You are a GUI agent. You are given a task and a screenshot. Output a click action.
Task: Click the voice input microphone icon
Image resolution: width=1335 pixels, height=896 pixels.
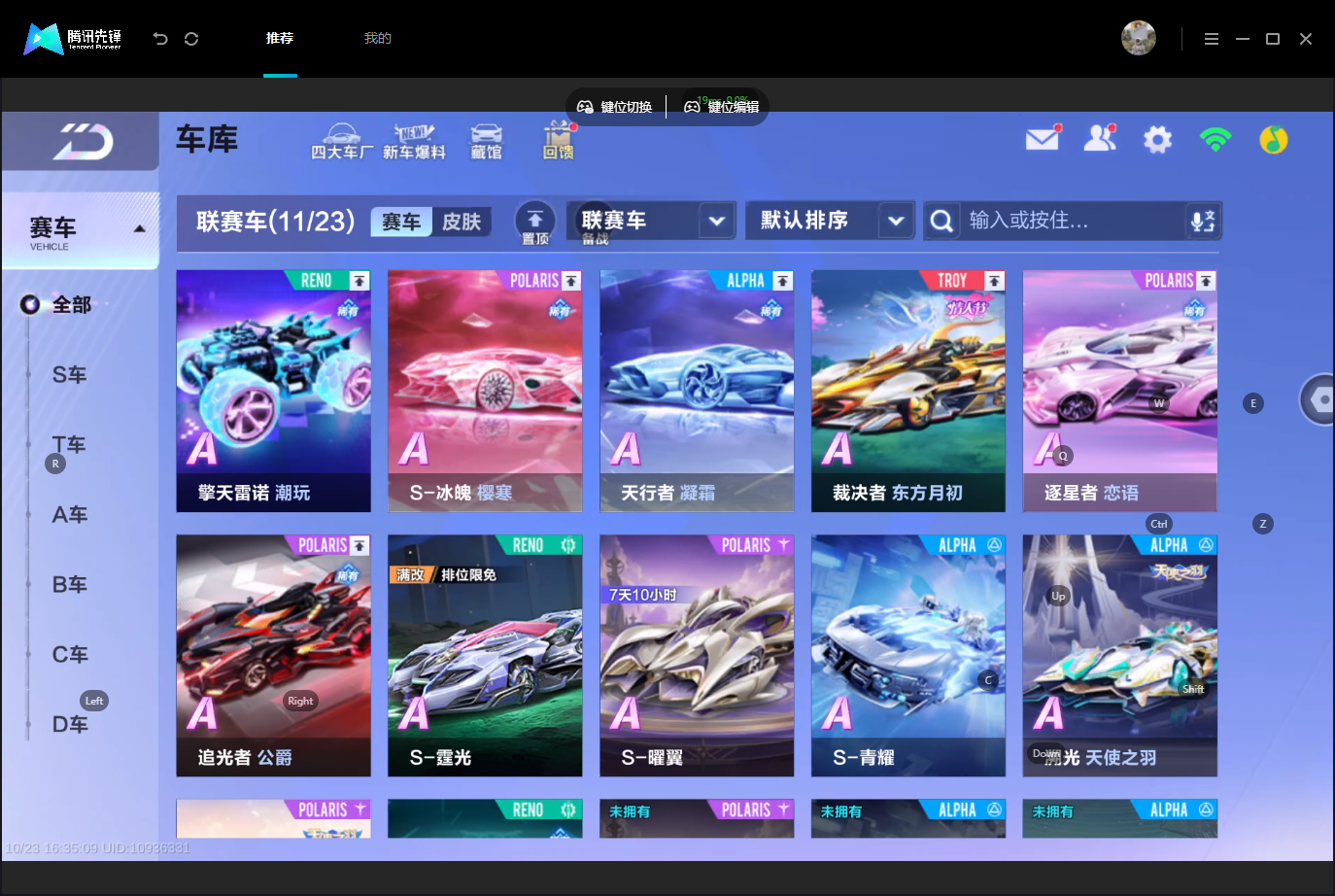coord(1203,221)
